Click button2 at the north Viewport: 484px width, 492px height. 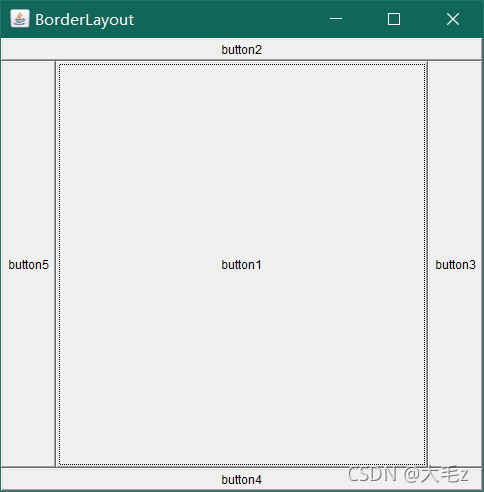(x=242, y=49)
